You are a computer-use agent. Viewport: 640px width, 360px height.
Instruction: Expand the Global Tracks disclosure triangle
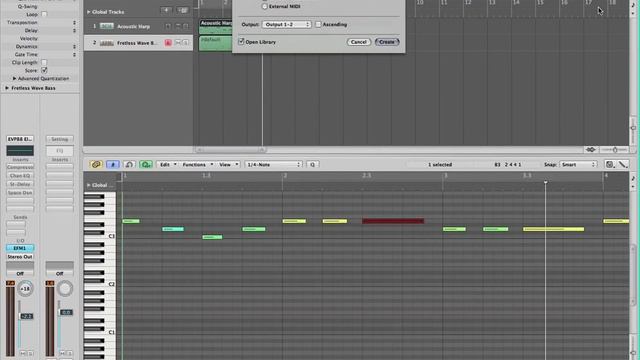pyautogui.click(x=89, y=12)
